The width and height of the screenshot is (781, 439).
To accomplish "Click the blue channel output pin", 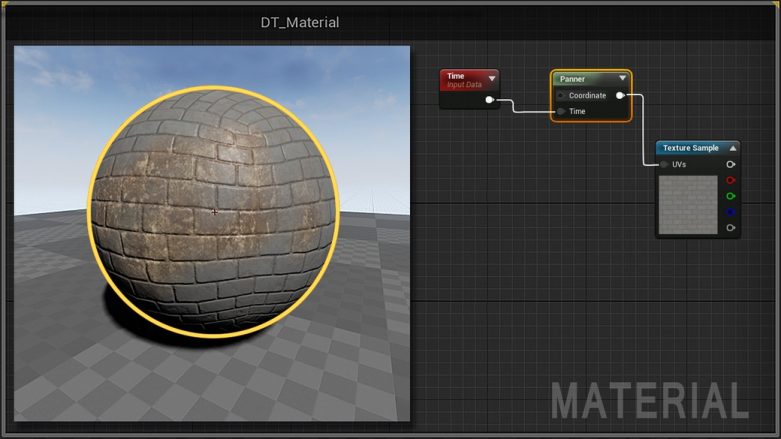I will pos(731,212).
